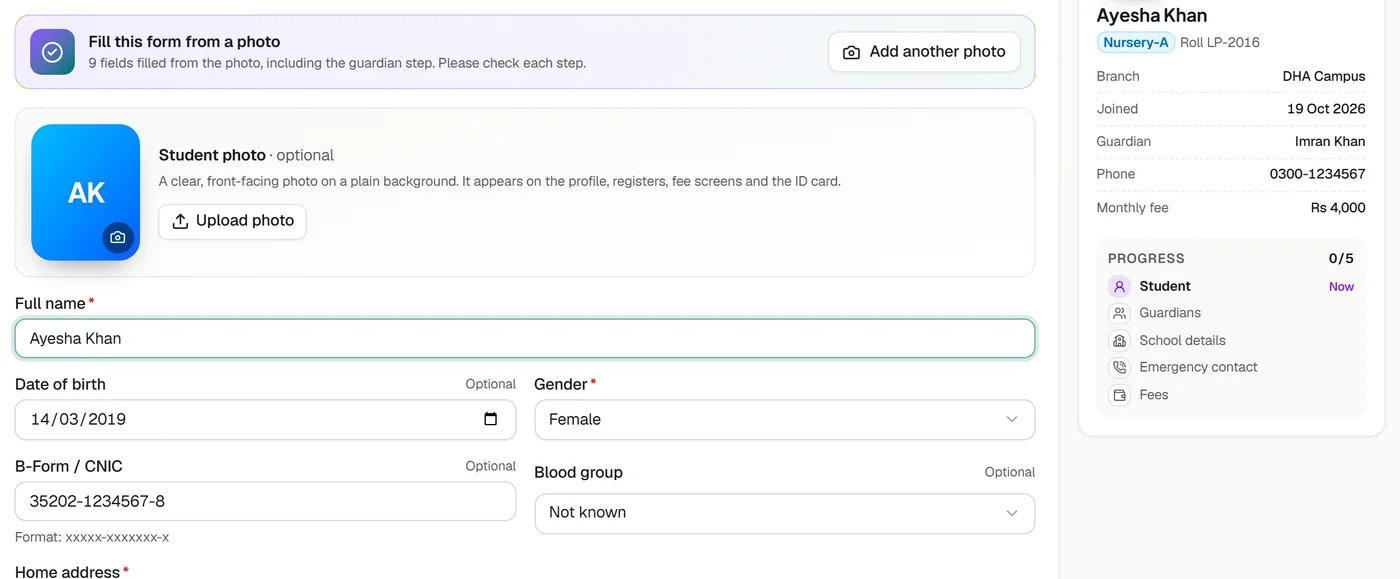The image size is (1400, 579).
Task: Click the guardian name Imran Khan
Action: coord(1330,141)
